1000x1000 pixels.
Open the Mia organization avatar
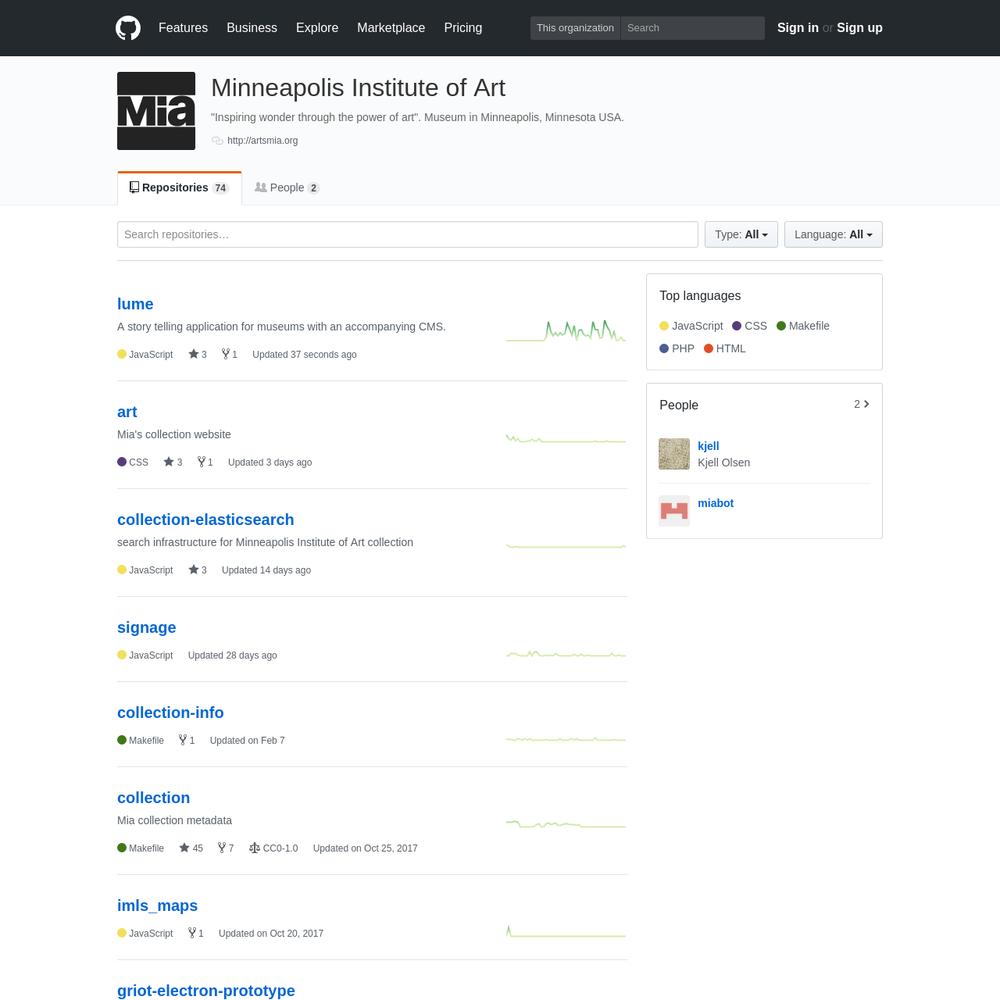[156, 111]
